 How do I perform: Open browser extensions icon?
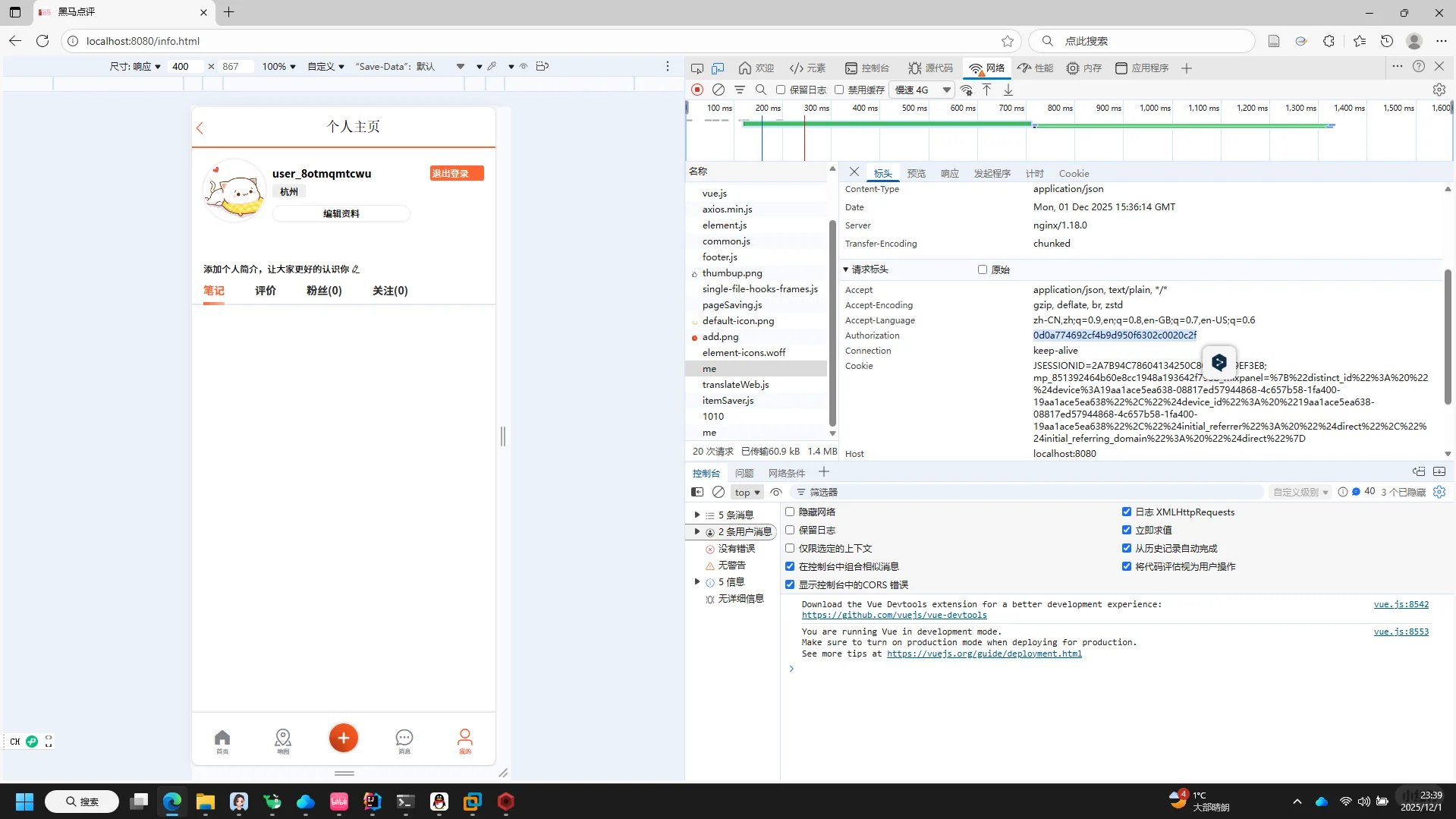(x=1329, y=41)
